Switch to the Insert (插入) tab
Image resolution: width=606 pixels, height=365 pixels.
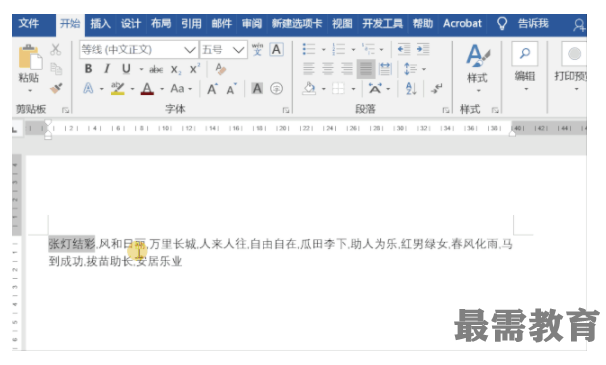pyautogui.click(x=100, y=24)
